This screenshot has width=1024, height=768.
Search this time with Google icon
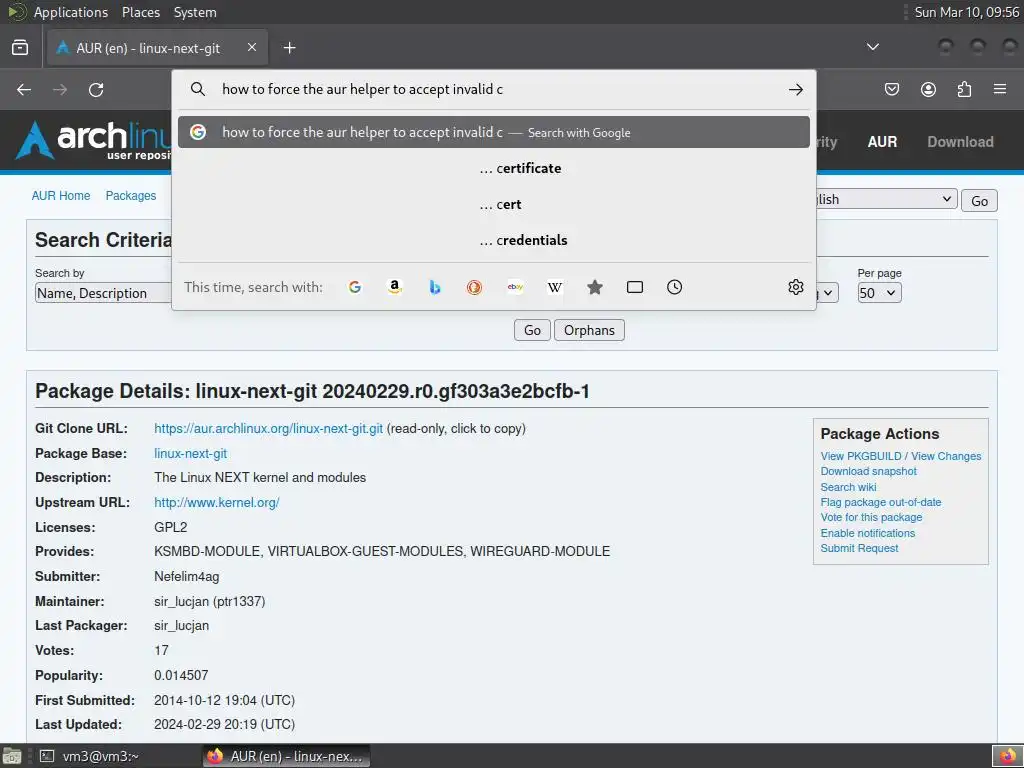[355, 287]
